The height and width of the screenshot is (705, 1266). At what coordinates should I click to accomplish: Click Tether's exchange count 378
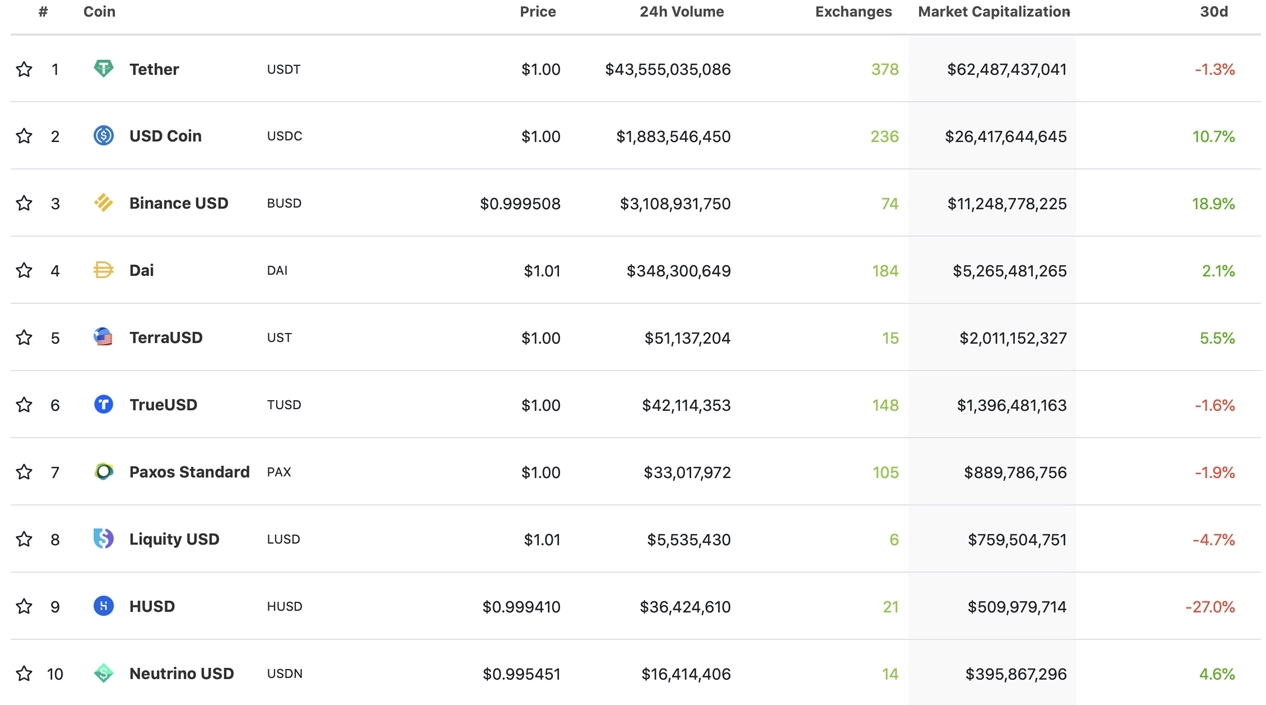885,69
